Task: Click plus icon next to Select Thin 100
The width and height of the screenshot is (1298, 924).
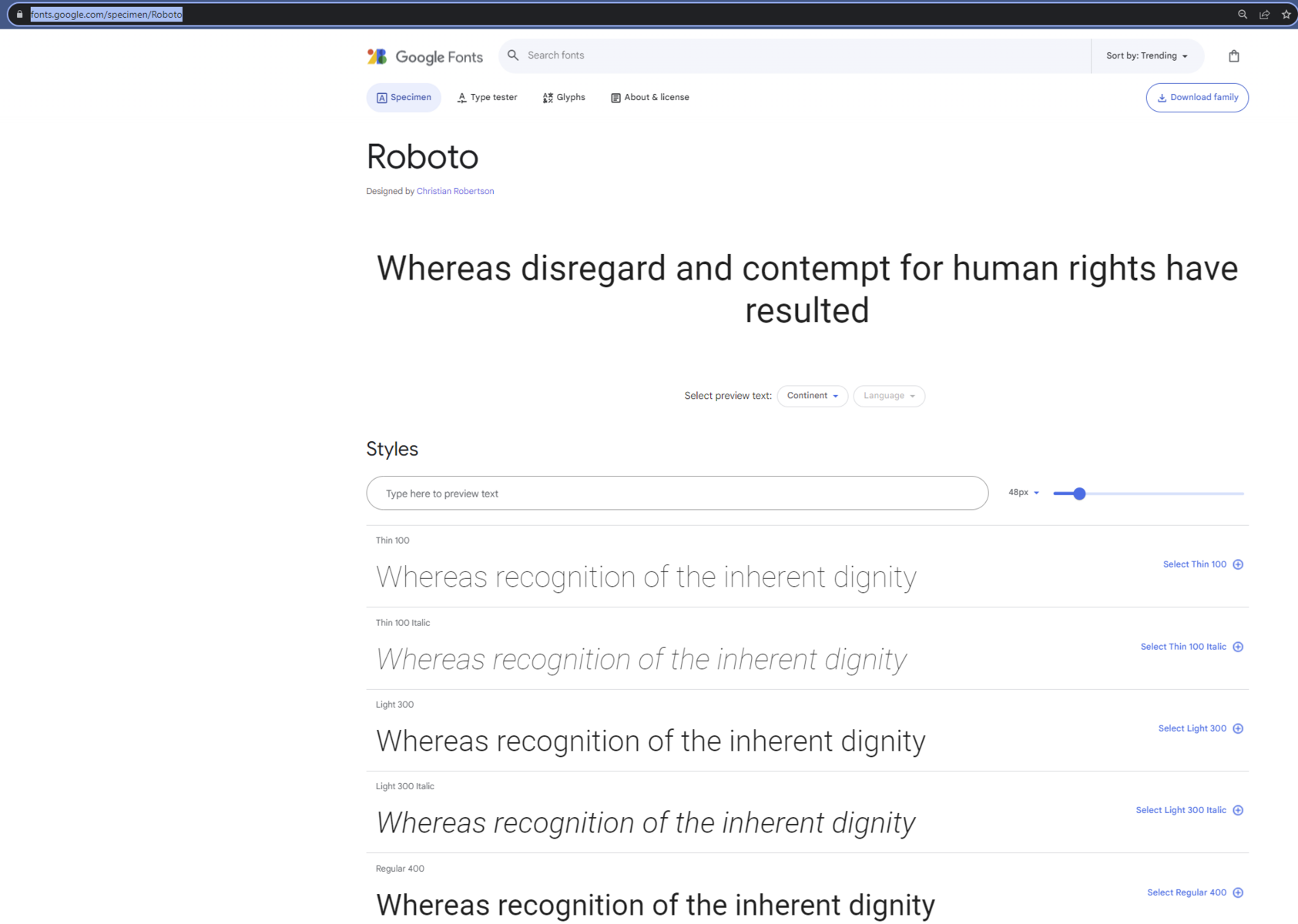Action: click(x=1238, y=564)
